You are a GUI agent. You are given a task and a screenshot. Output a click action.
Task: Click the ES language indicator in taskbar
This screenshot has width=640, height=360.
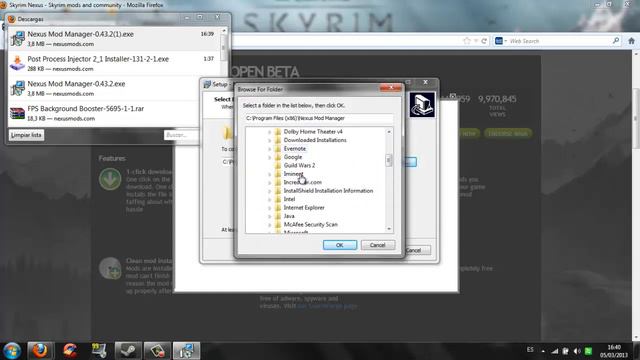[530, 350]
